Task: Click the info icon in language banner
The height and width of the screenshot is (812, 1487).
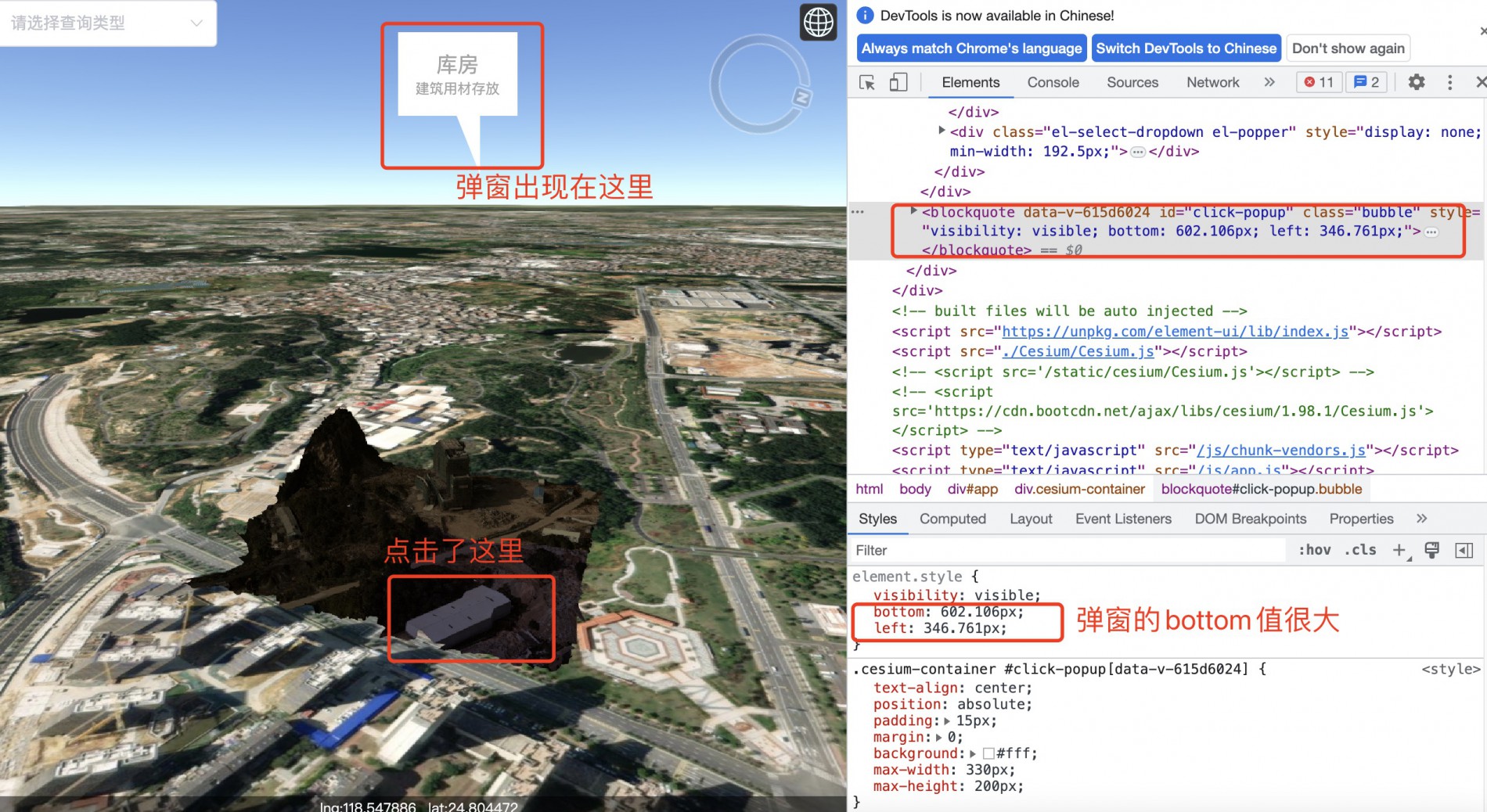Action: [x=865, y=15]
